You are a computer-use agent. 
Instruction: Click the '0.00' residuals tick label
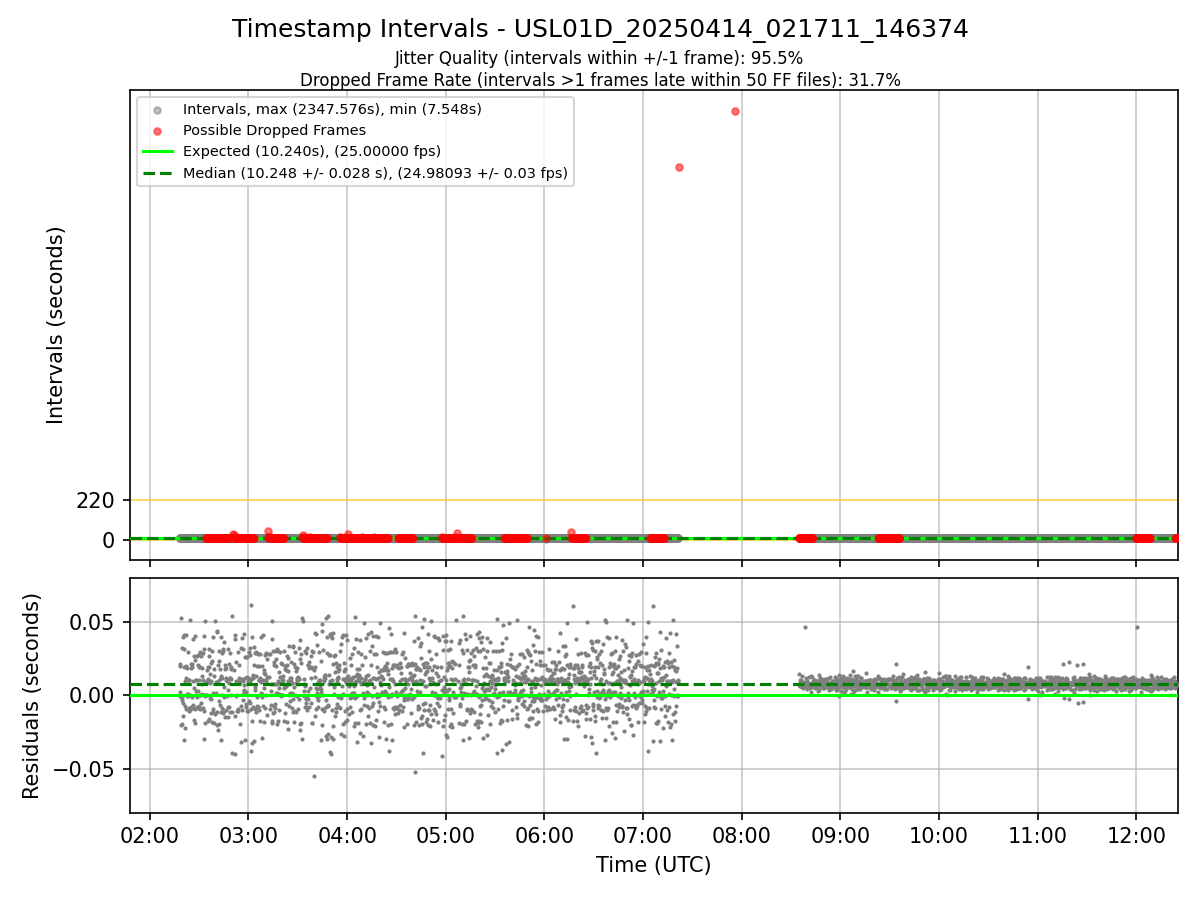pos(92,696)
